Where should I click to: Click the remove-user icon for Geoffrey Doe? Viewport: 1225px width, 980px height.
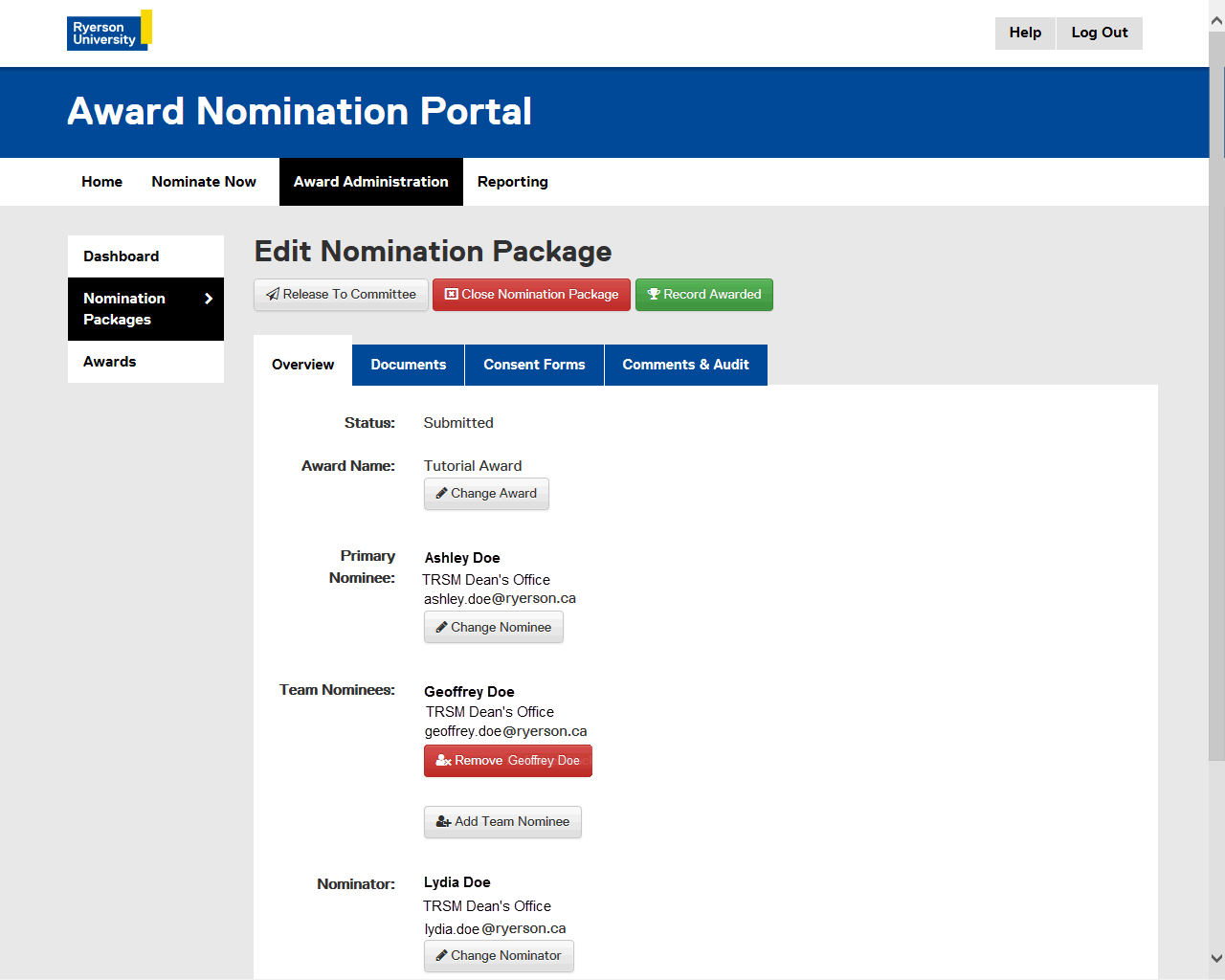[443, 761]
